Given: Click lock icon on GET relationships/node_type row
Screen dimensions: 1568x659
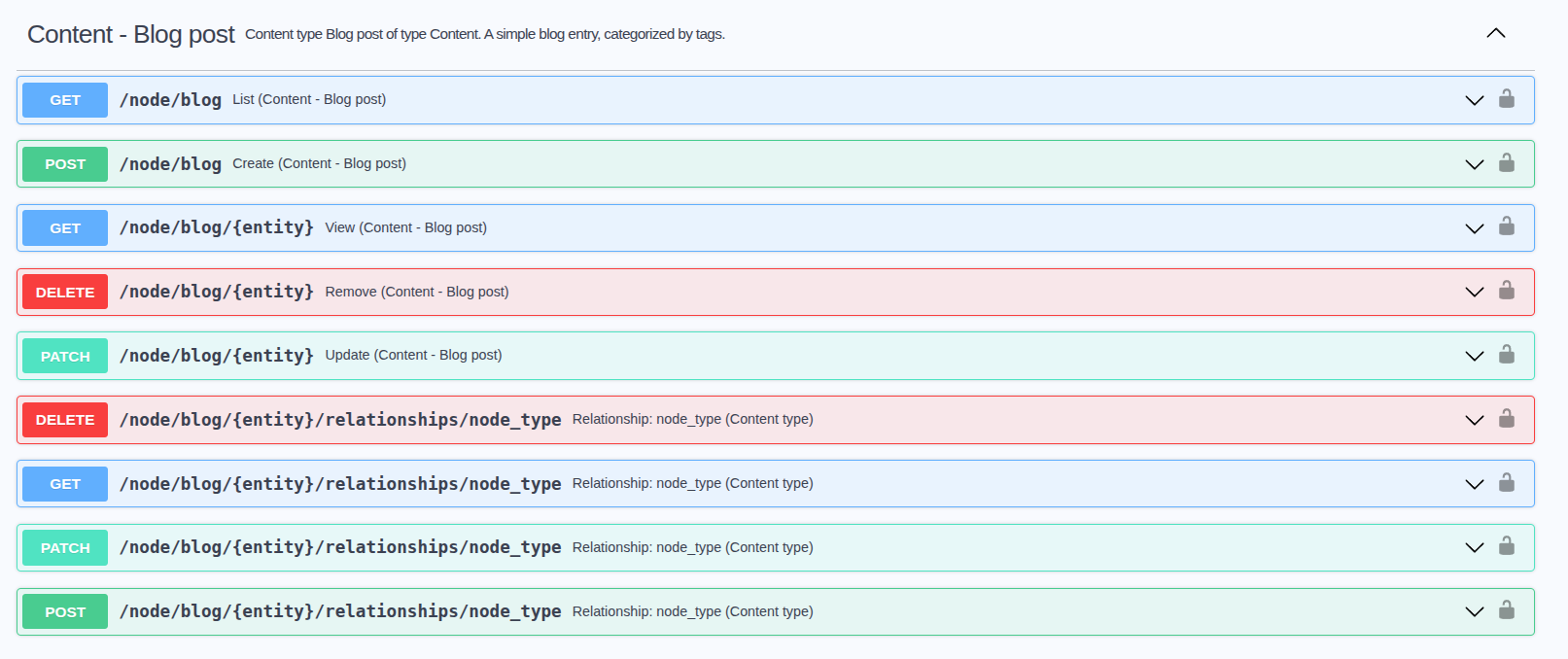Looking at the screenshot, I should pos(1506,483).
